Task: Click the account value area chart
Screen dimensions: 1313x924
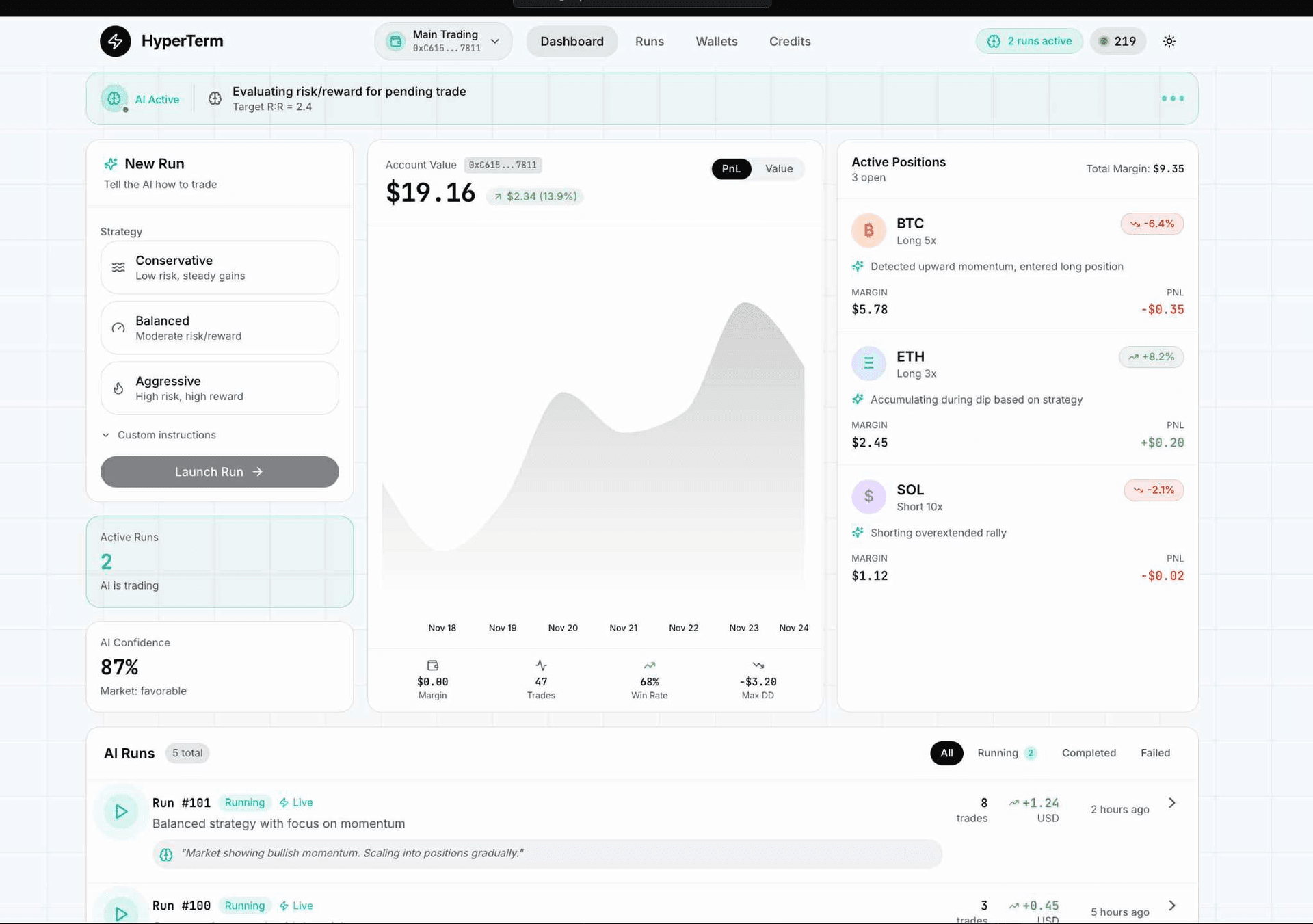Action: (x=594, y=445)
